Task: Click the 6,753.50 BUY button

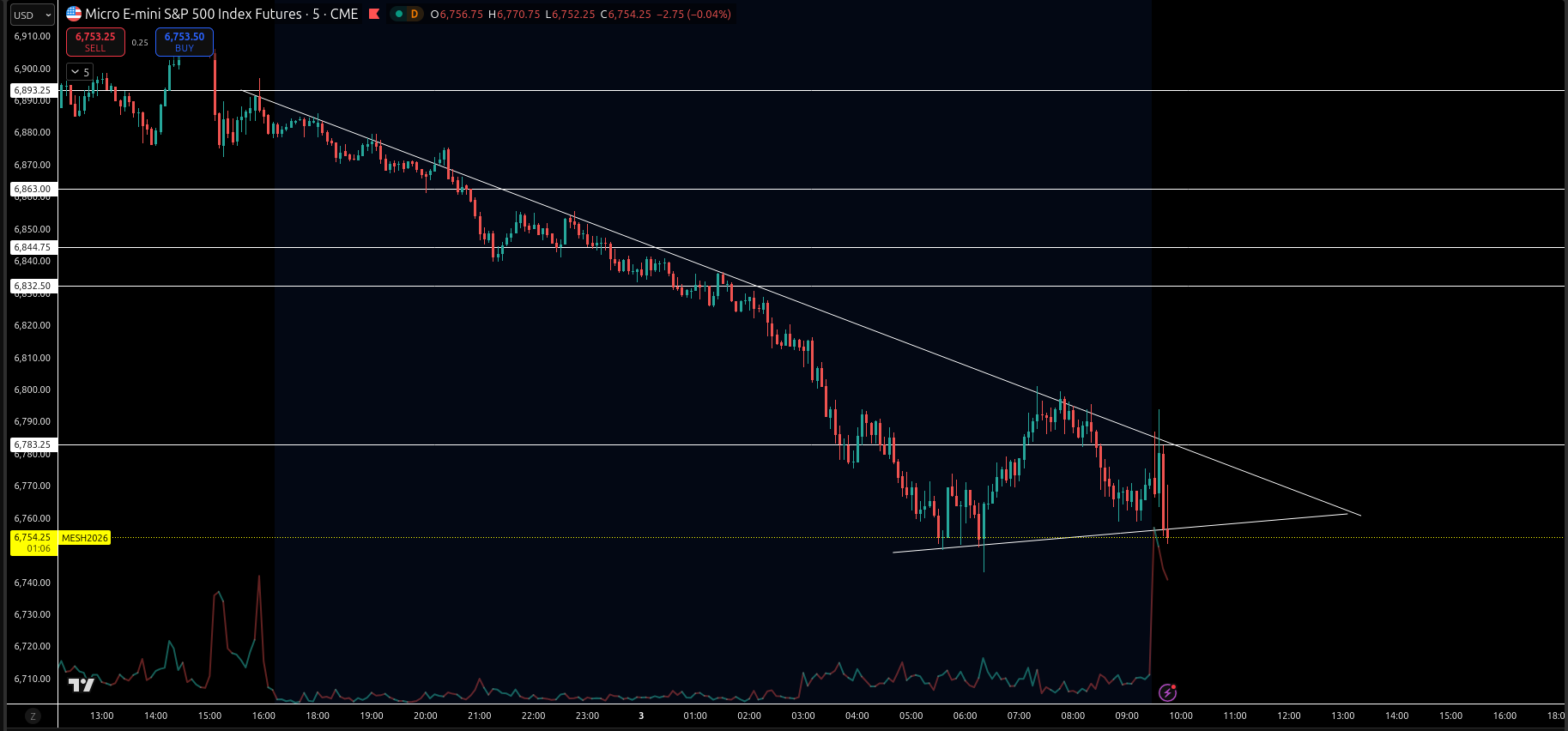Action: coord(185,42)
